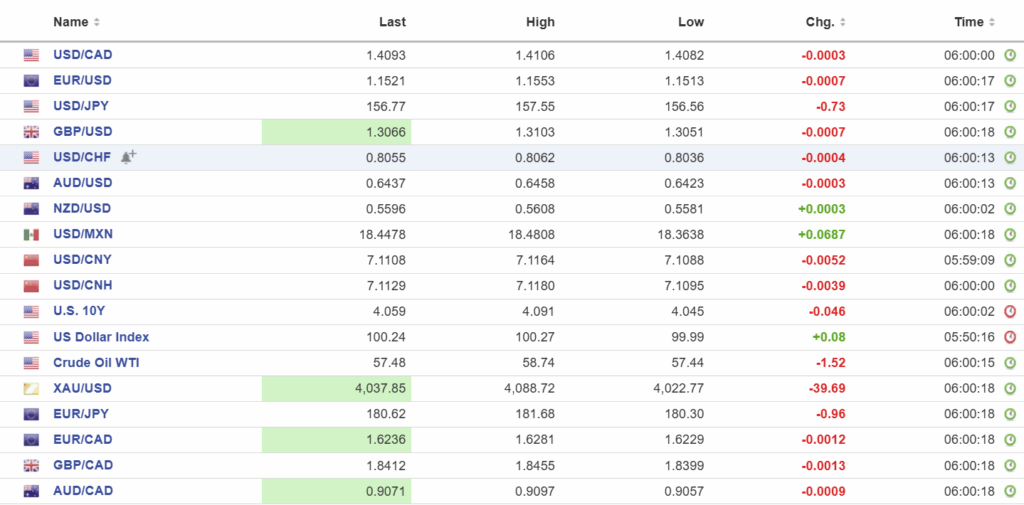Open the US Dollar Index link

pos(101,337)
